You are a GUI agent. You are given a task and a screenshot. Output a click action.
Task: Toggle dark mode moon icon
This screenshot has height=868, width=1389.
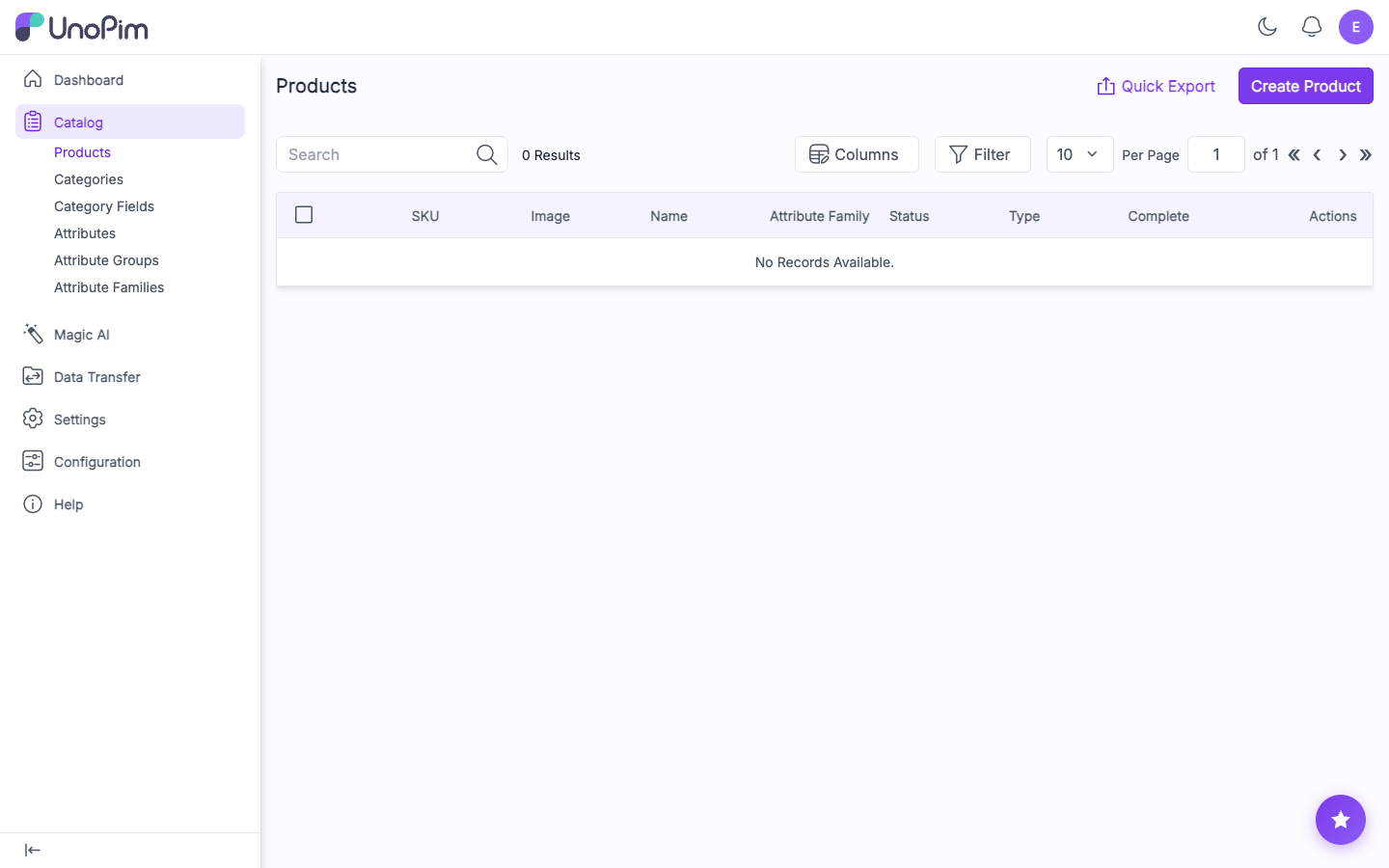pos(1267,27)
